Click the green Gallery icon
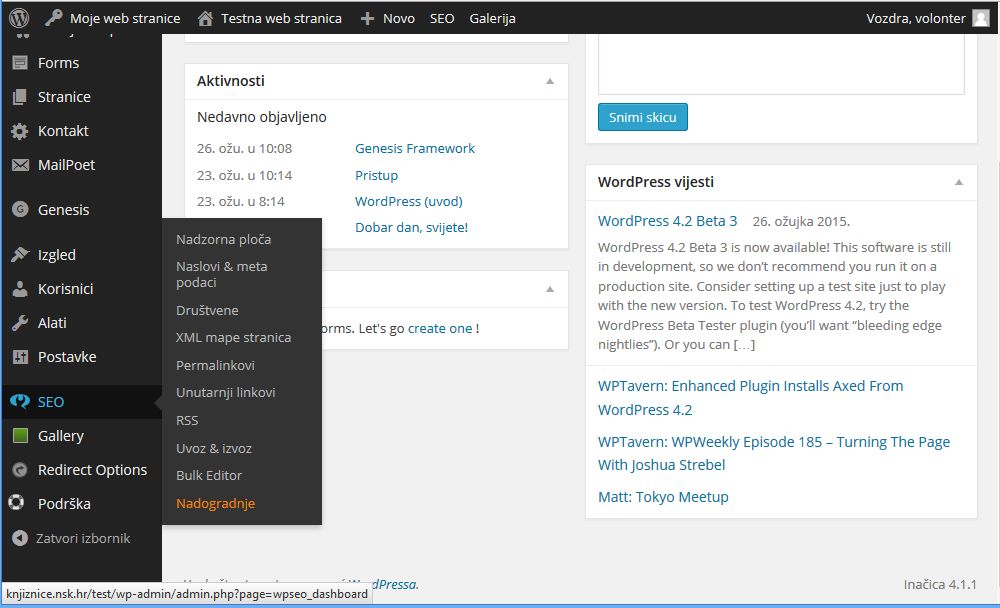This screenshot has width=1000, height=608. (20, 435)
